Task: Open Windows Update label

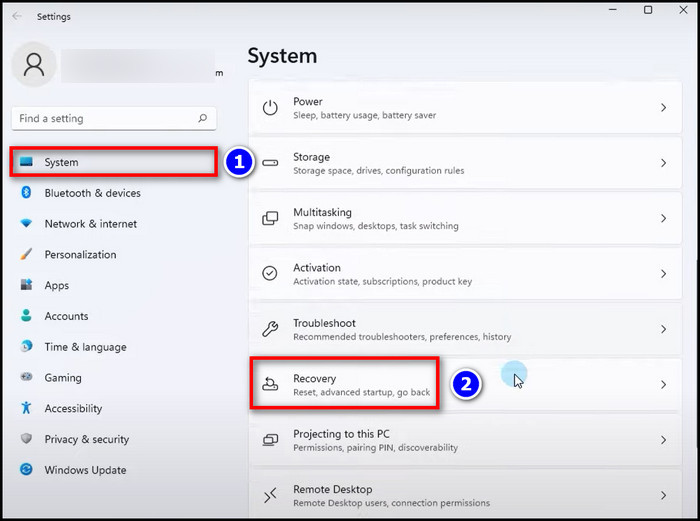Action: (85, 470)
